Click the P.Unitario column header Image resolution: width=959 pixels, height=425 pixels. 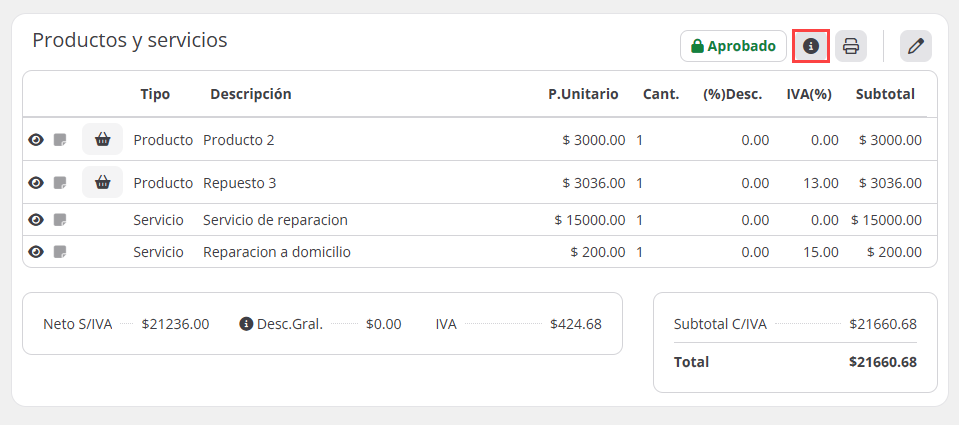pyautogui.click(x=583, y=94)
